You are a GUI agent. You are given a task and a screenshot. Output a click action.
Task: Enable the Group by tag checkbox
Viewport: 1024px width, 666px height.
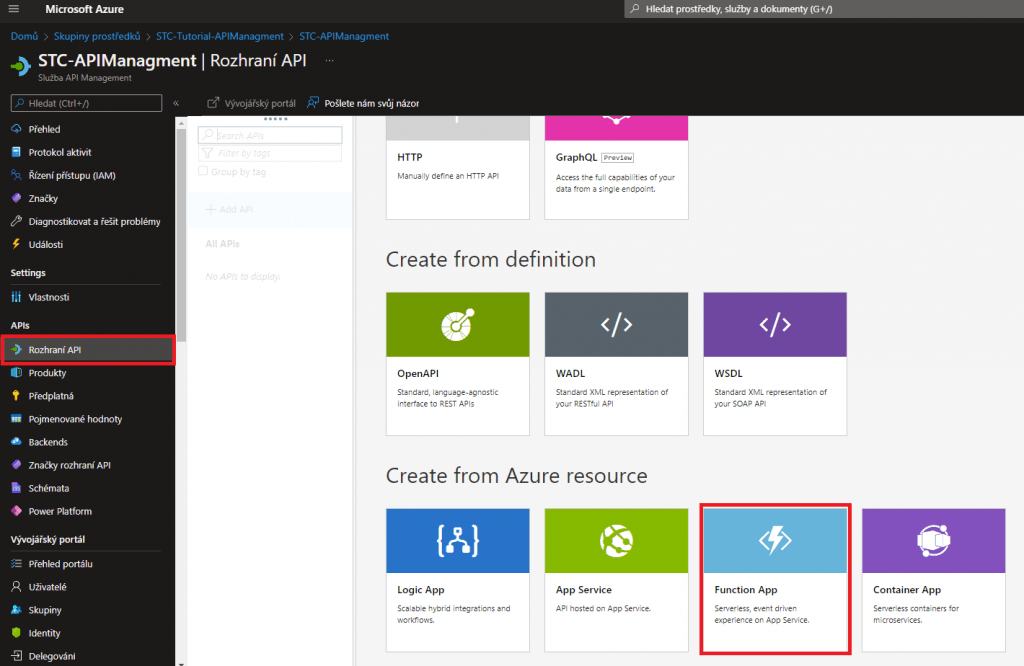[203, 172]
